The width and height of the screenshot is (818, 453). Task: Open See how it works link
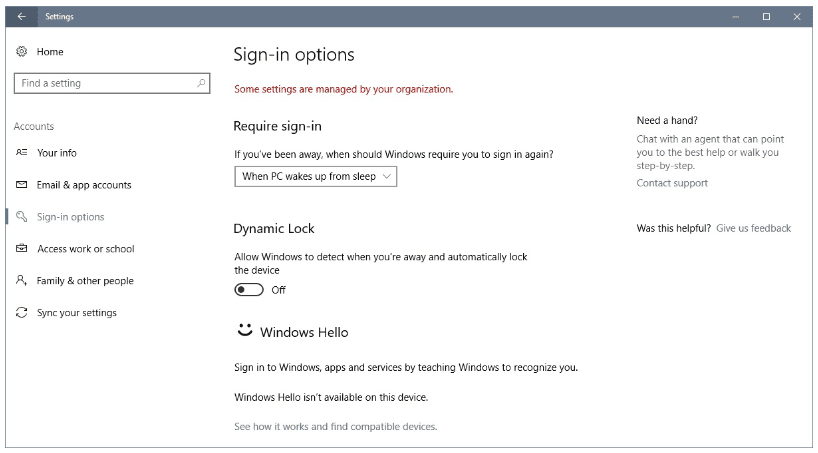(335, 427)
